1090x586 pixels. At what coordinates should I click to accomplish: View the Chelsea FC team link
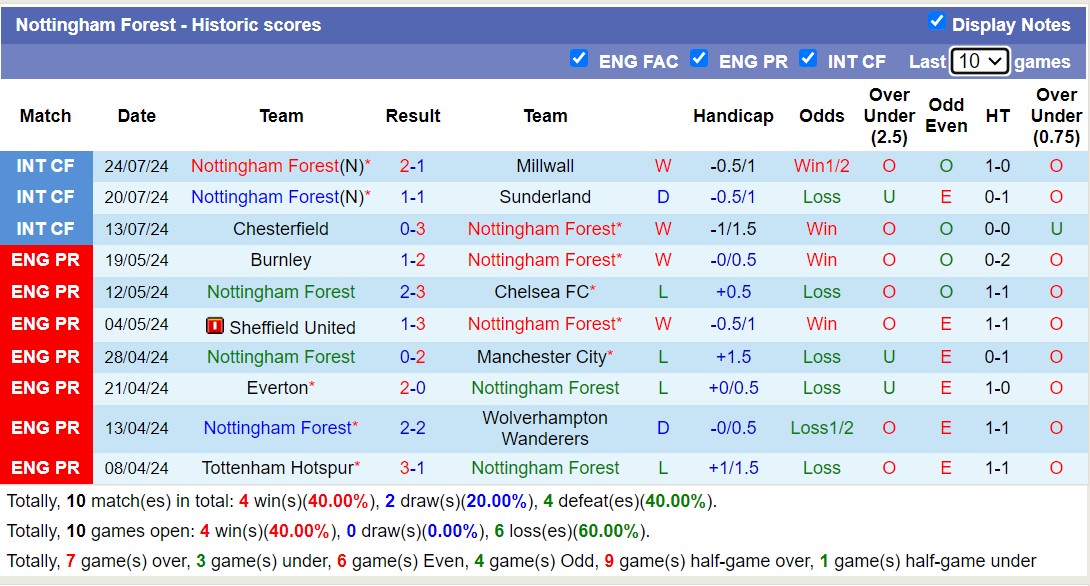click(x=542, y=292)
